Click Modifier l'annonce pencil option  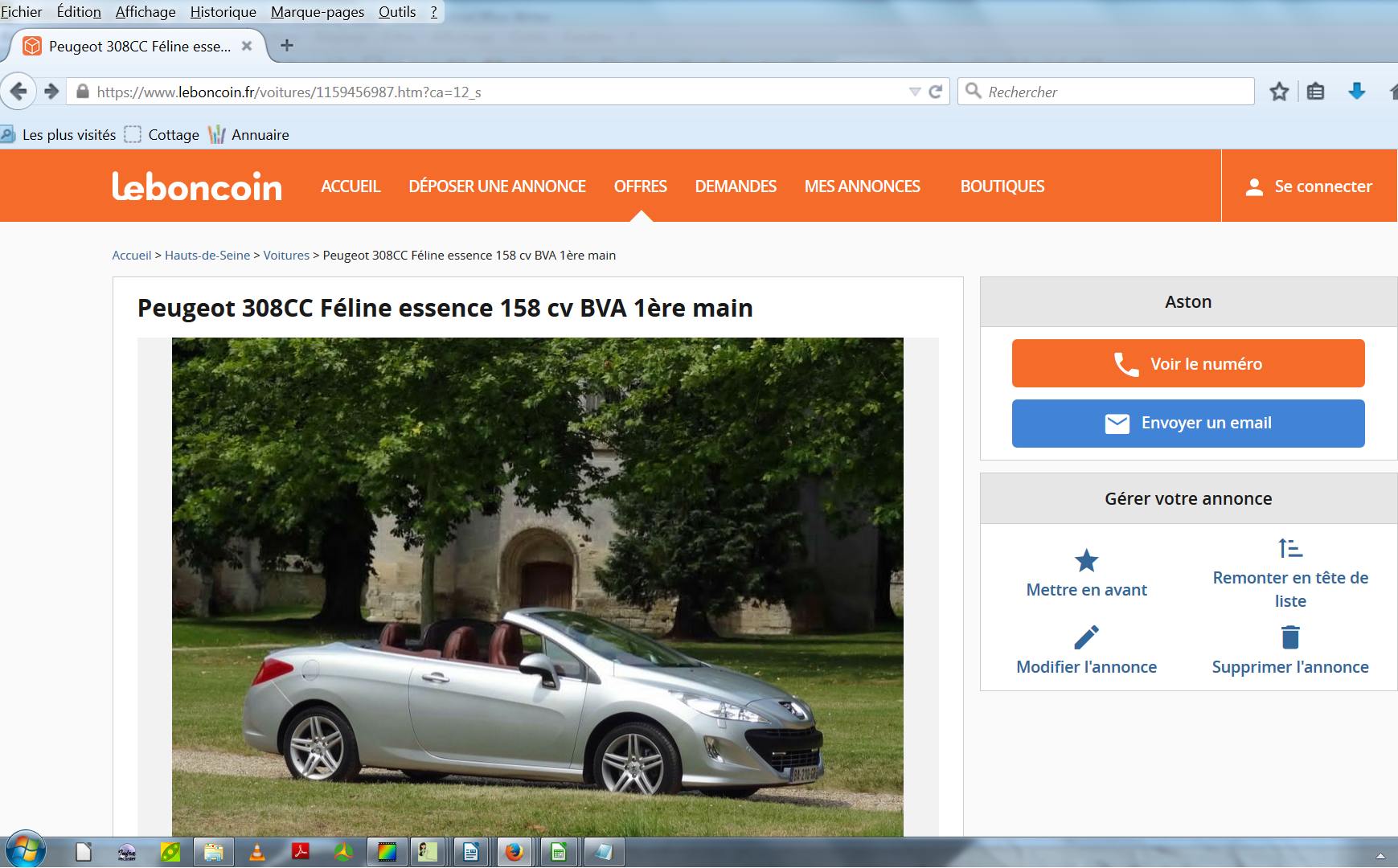click(x=1086, y=651)
